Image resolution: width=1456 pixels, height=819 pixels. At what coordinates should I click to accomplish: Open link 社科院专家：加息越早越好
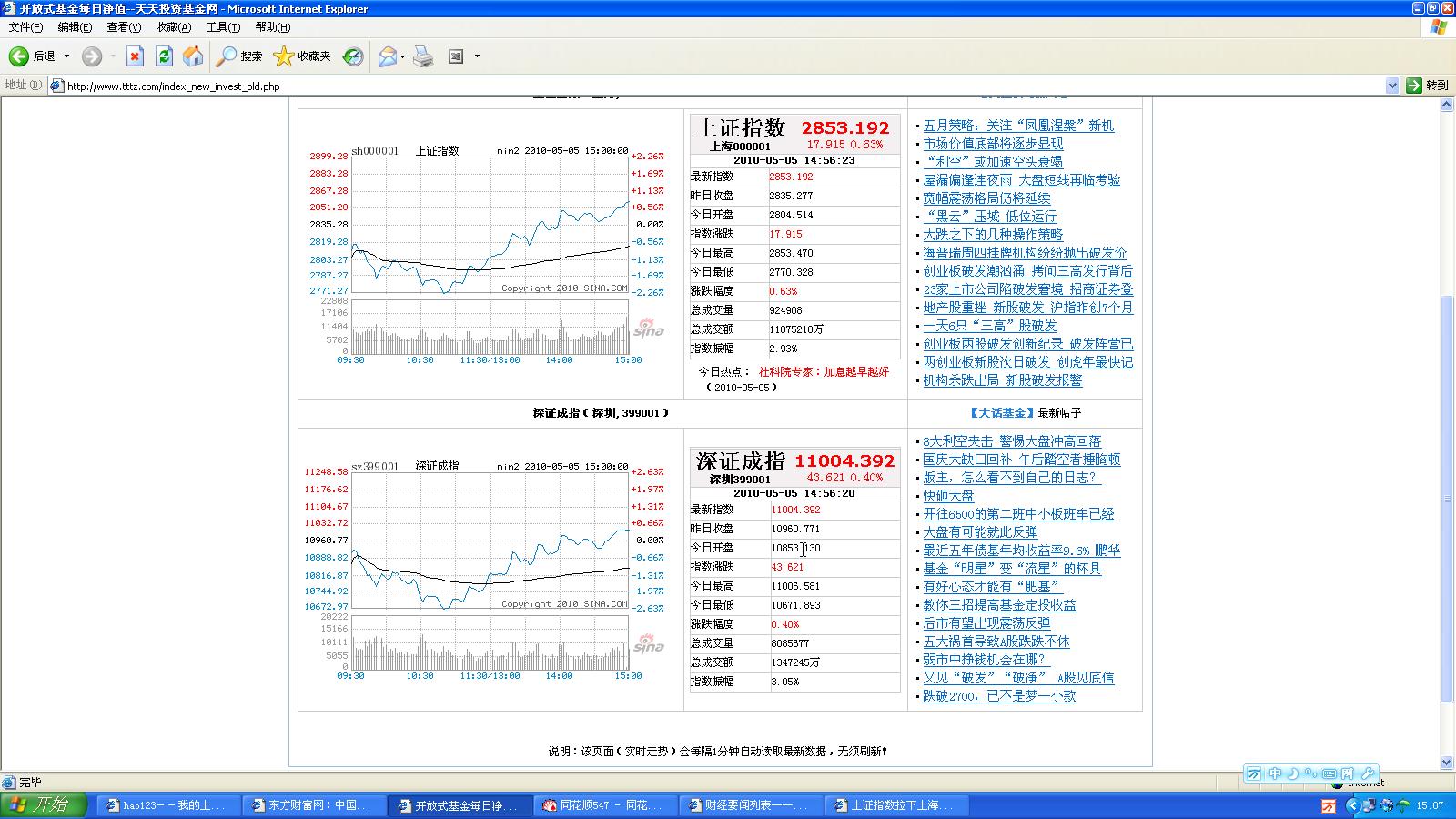click(824, 372)
